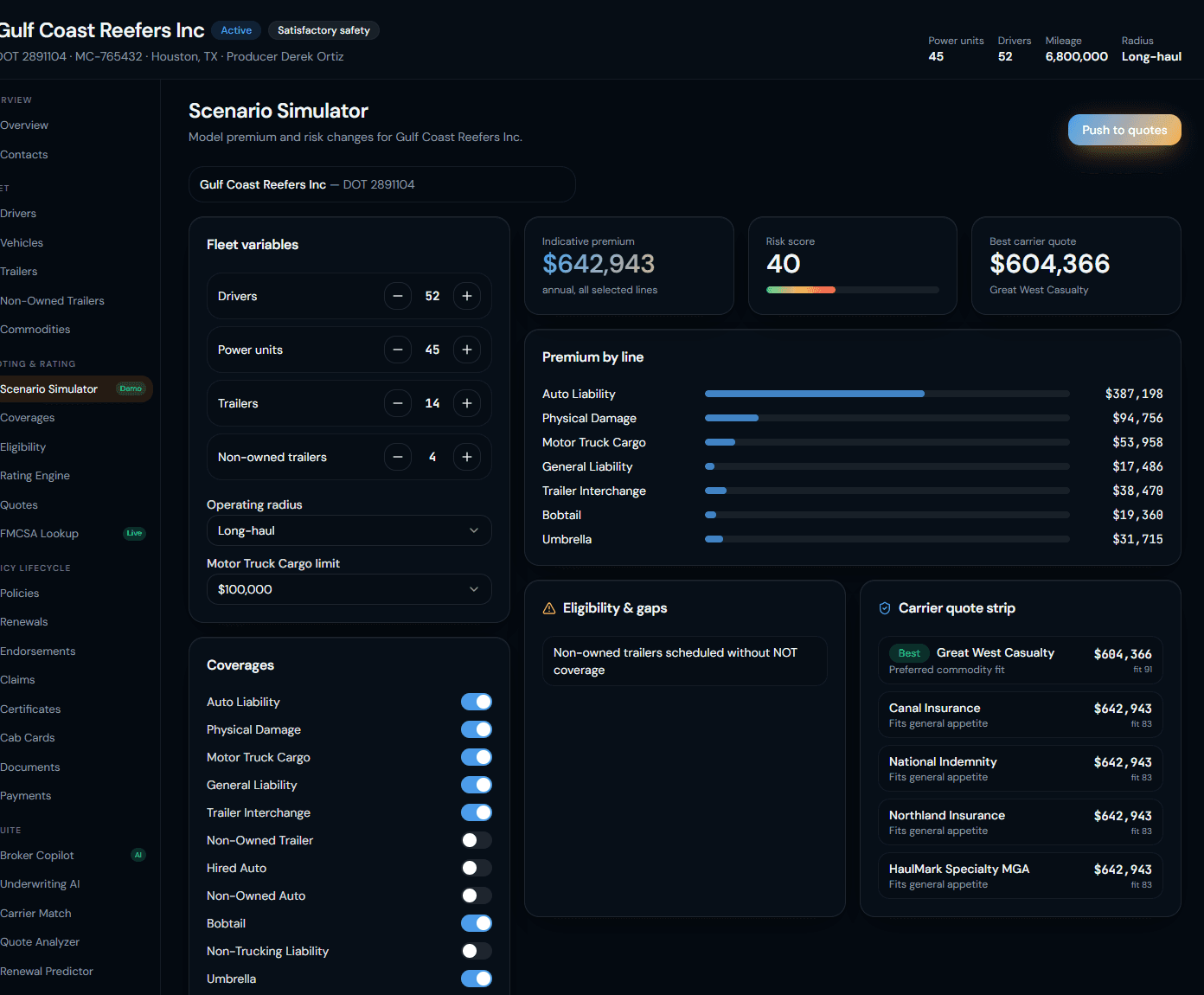This screenshot has width=1204, height=995.
Task: Open Cab Cards in the sidebar
Action: pos(28,738)
